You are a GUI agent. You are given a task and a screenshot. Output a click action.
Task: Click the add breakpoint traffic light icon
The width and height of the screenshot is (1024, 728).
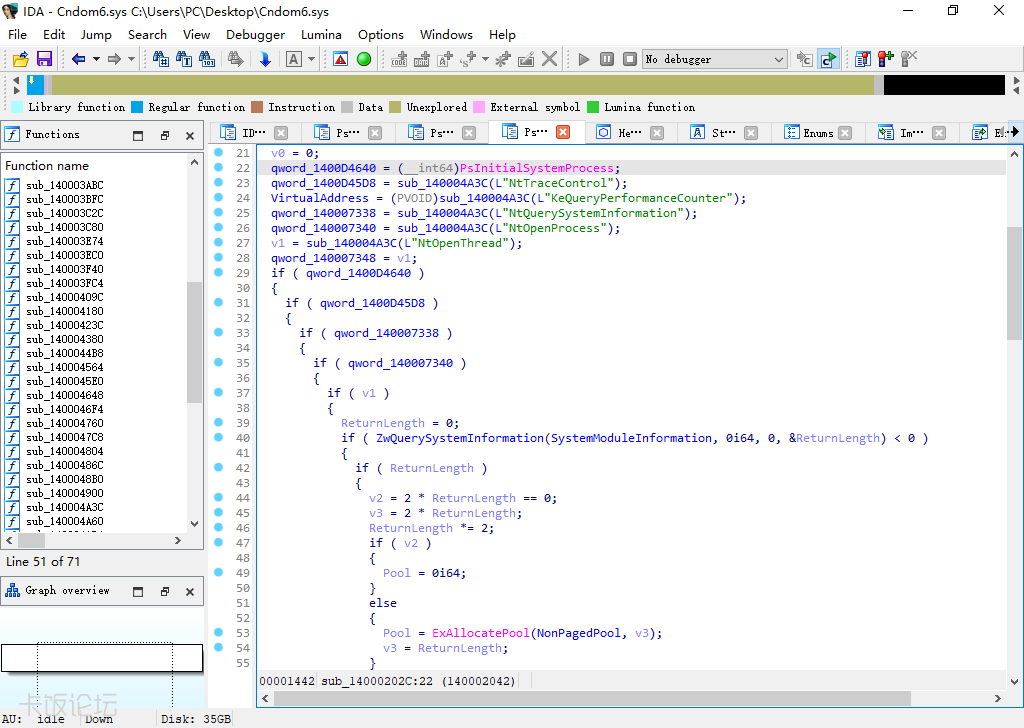(x=885, y=59)
